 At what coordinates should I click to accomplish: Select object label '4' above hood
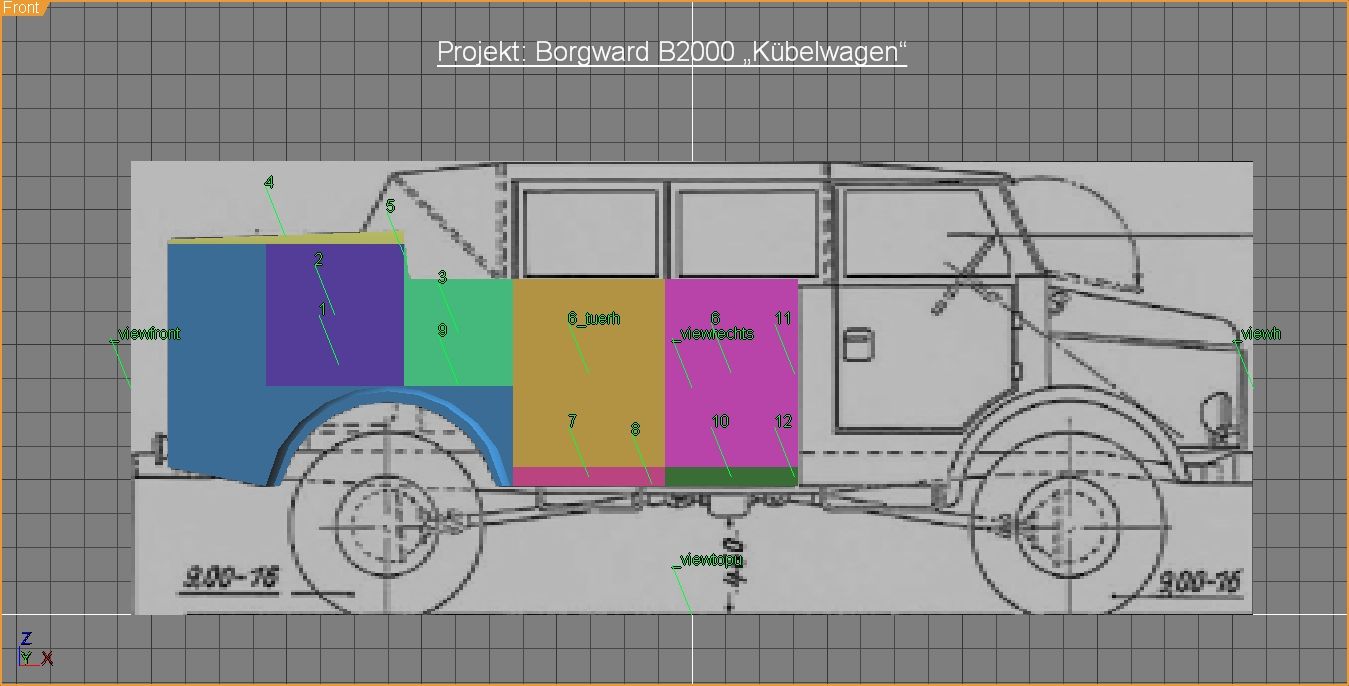[269, 183]
